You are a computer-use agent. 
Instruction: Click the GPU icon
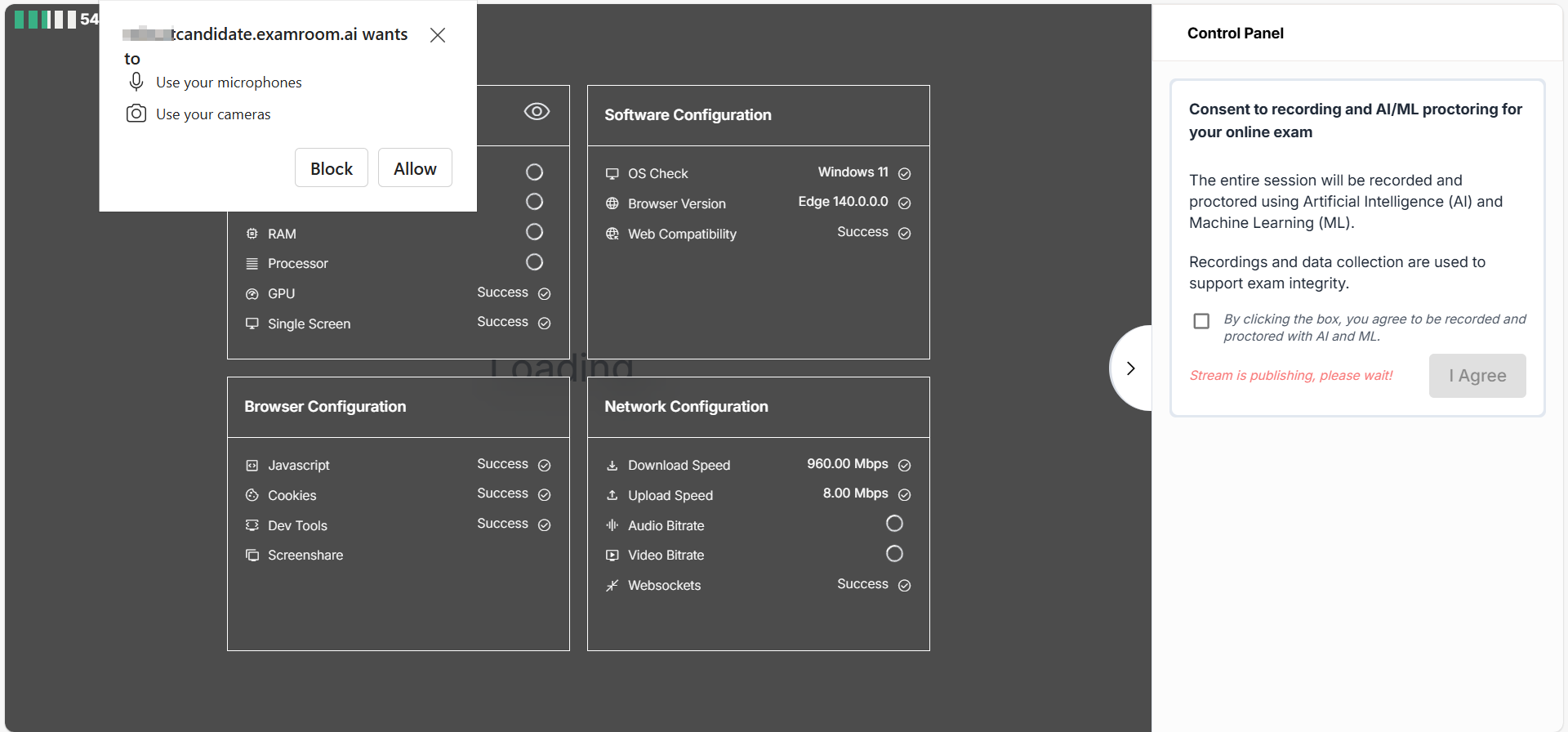click(252, 294)
